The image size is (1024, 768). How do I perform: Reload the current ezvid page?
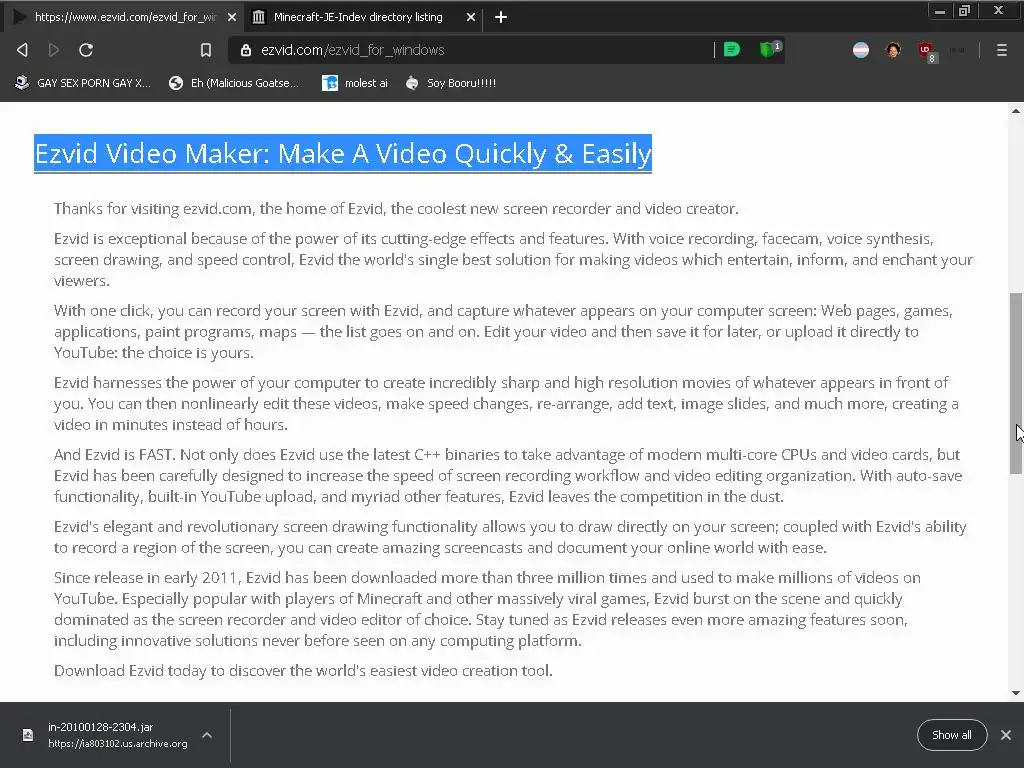[x=86, y=50]
